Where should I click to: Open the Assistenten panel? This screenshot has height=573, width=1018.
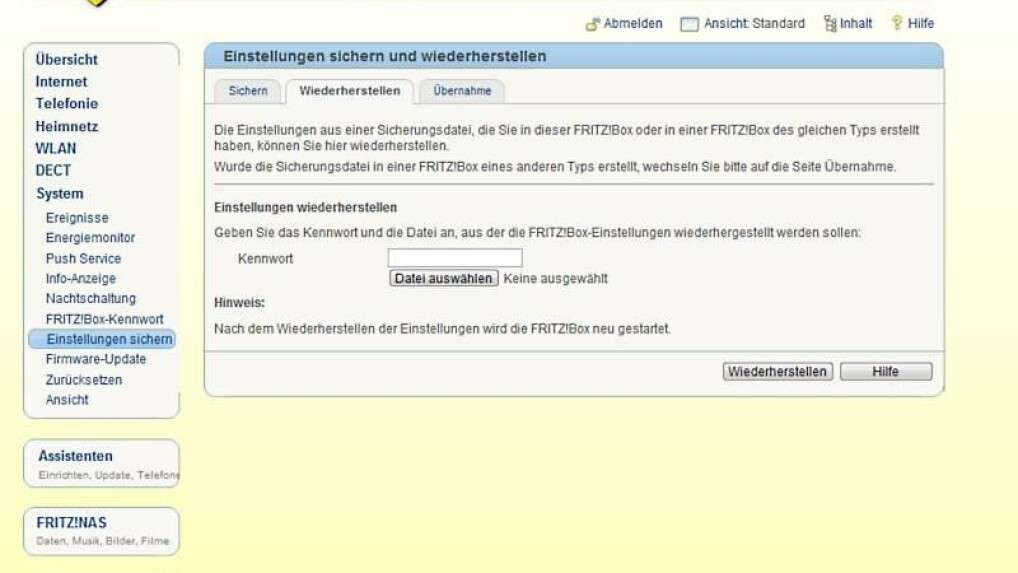(76, 456)
